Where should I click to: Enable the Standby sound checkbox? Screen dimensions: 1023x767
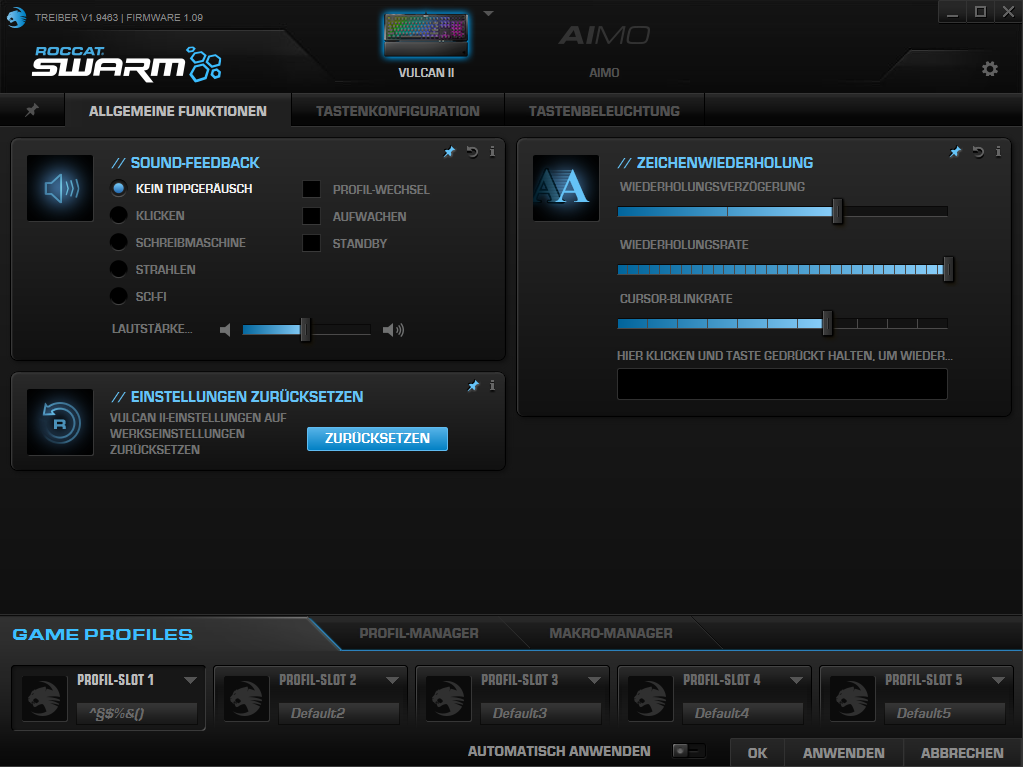(x=311, y=243)
